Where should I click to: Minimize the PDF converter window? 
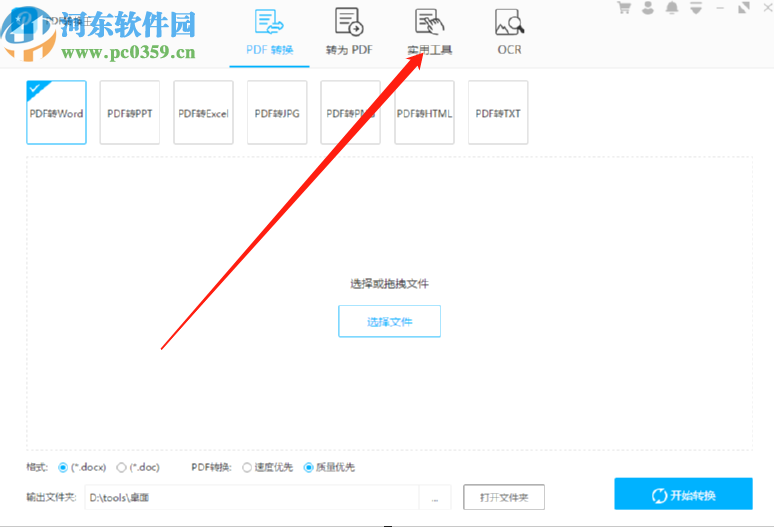click(x=720, y=8)
